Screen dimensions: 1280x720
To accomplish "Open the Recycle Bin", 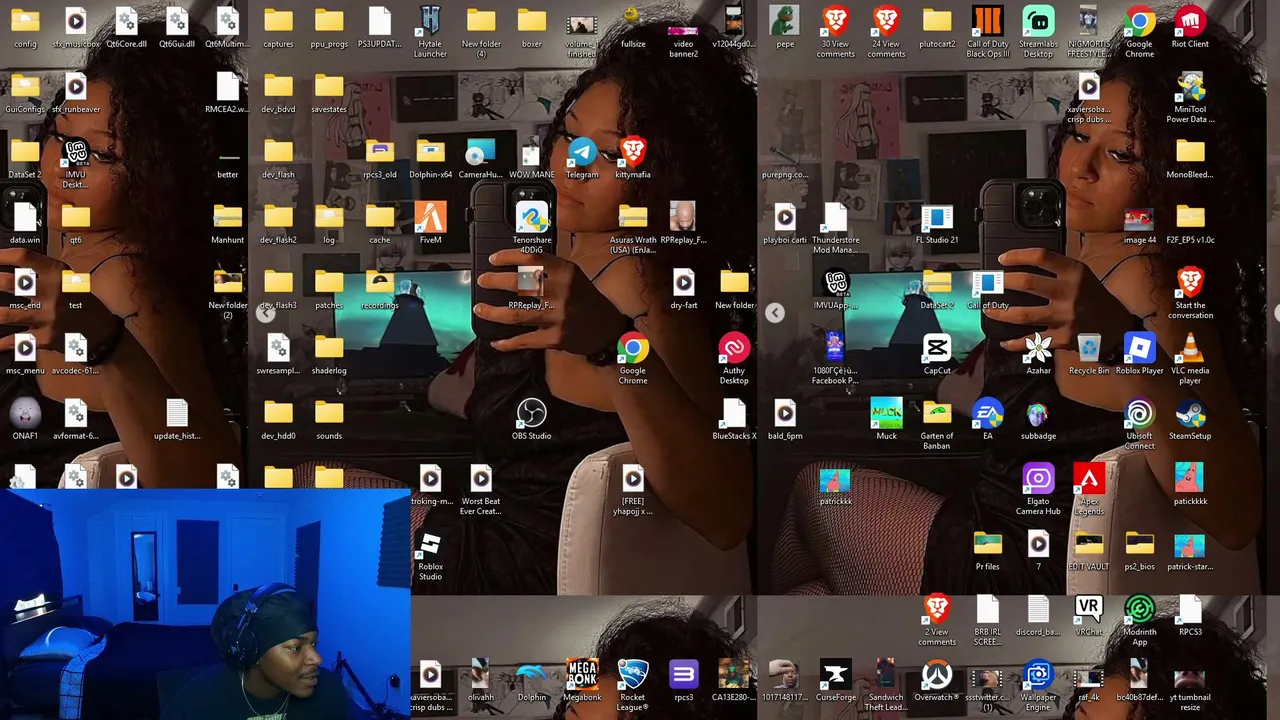I will (x=1089, y=354).
